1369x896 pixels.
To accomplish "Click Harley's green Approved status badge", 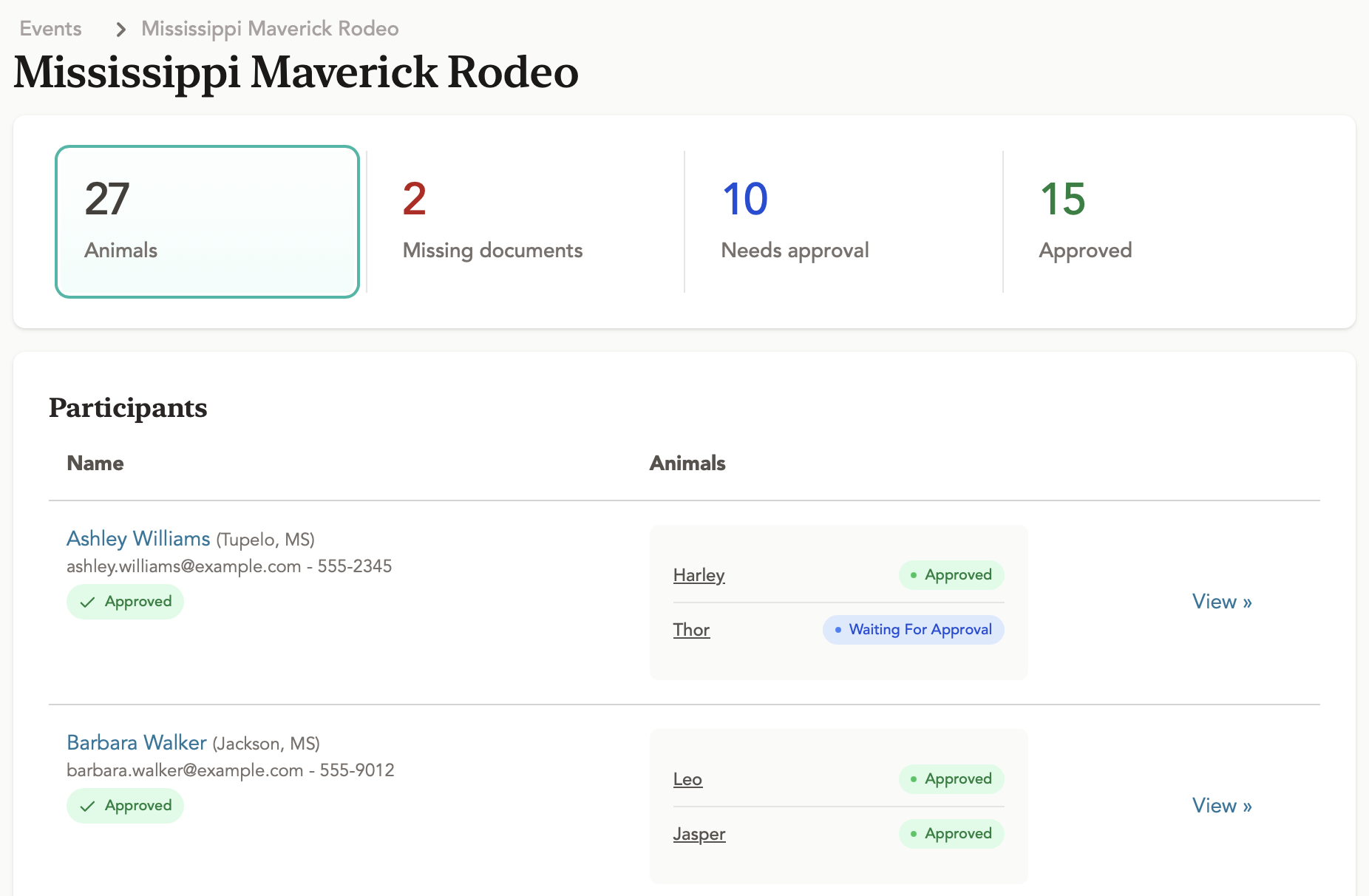I will [x=951, y=575].
